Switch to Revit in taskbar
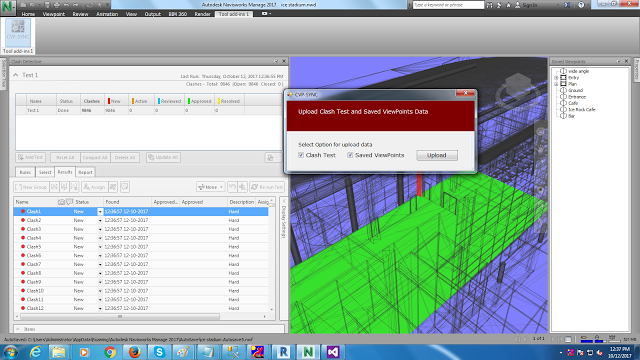640x360 pixels. pos(283,352)
